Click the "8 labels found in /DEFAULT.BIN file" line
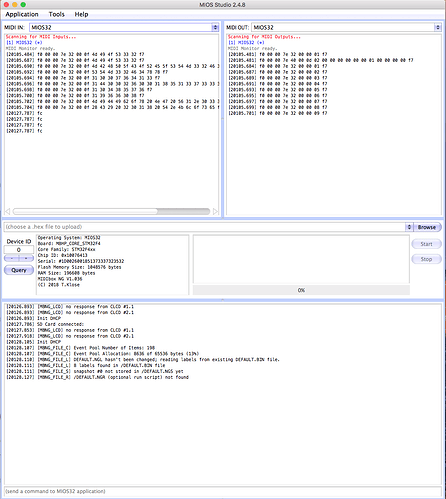Viewport: 446px width, 499px height. [x=85, y=365]
